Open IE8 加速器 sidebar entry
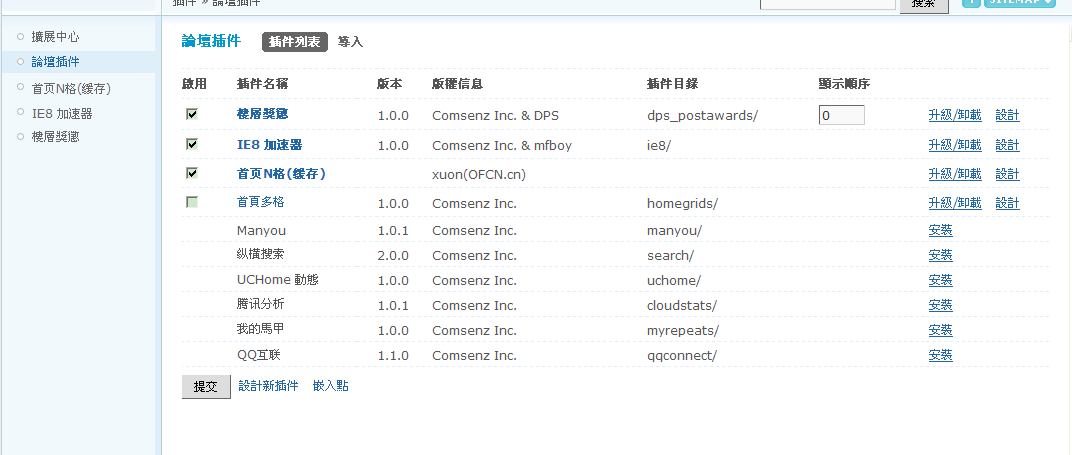Screen dimensions: 1072x455 click(62, 113)
